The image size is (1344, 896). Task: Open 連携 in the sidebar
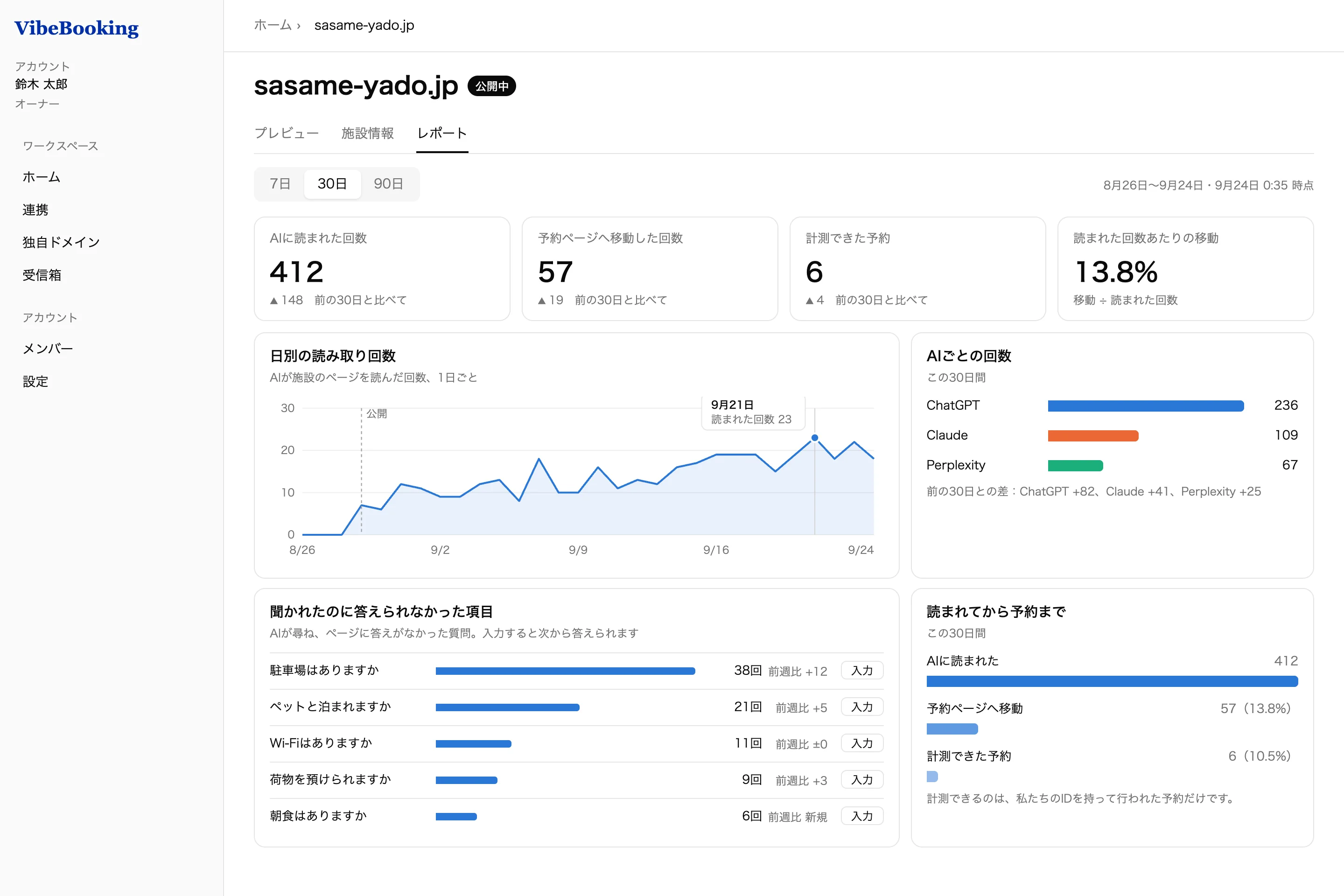click(x=35, y=210)
